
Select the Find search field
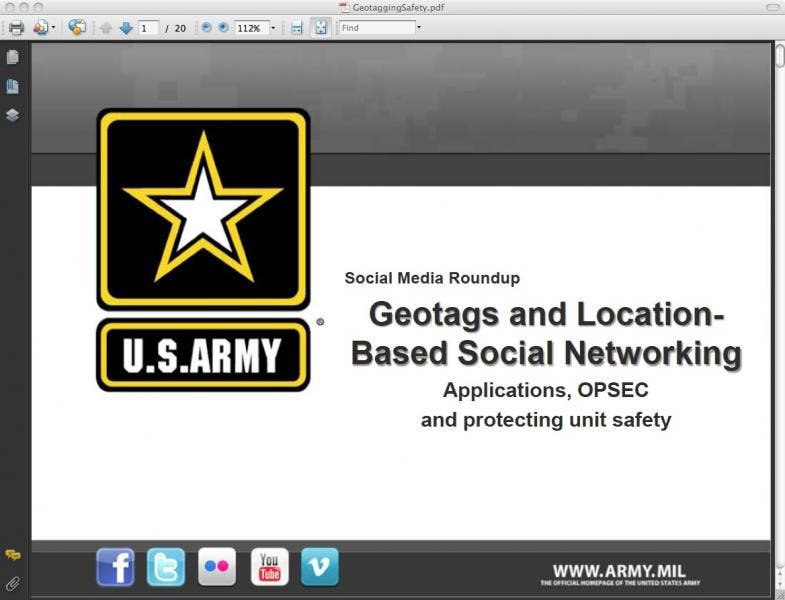coord(377,28)
